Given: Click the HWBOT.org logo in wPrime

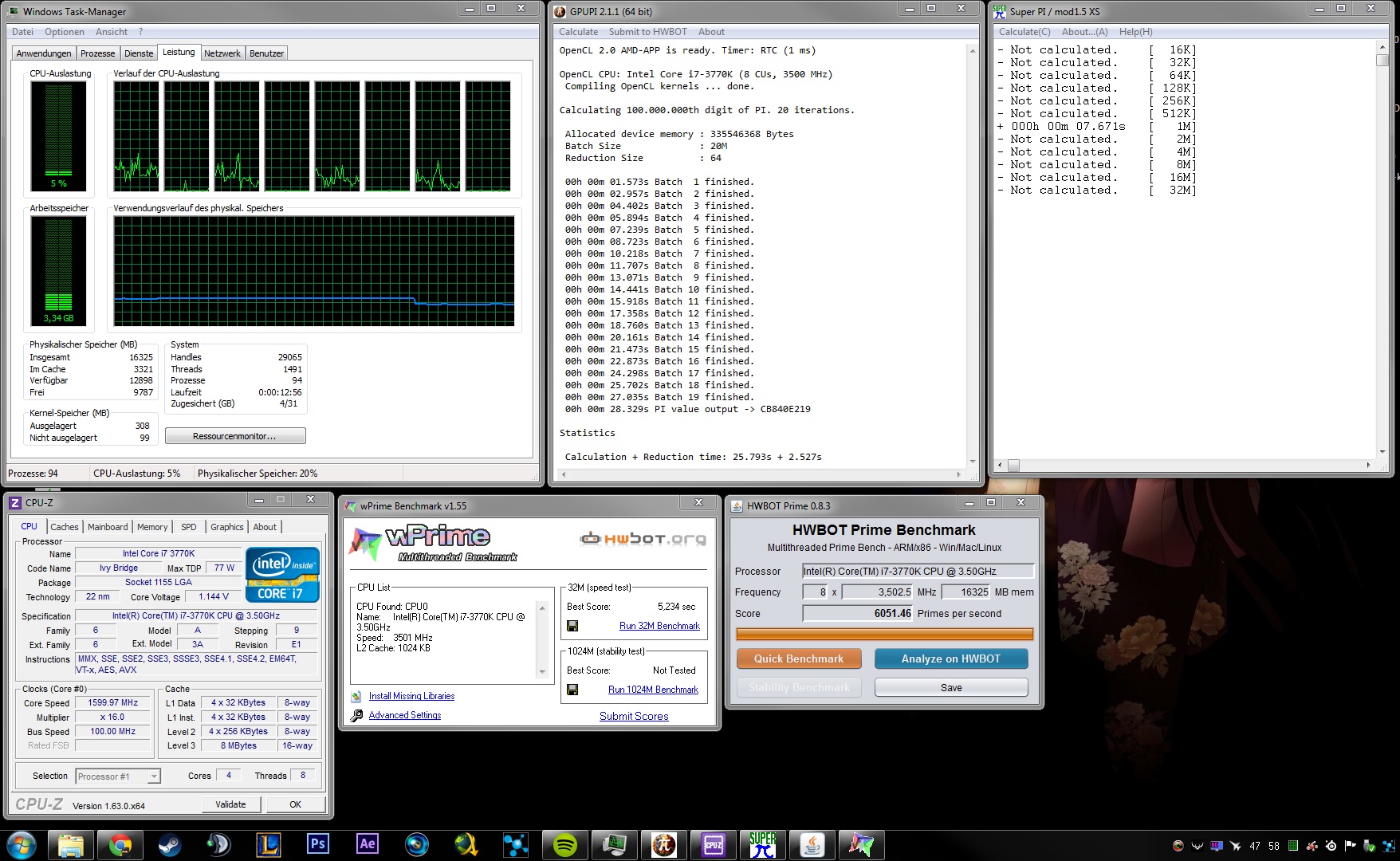Looking at the screenshot, I should pos(643,539).
